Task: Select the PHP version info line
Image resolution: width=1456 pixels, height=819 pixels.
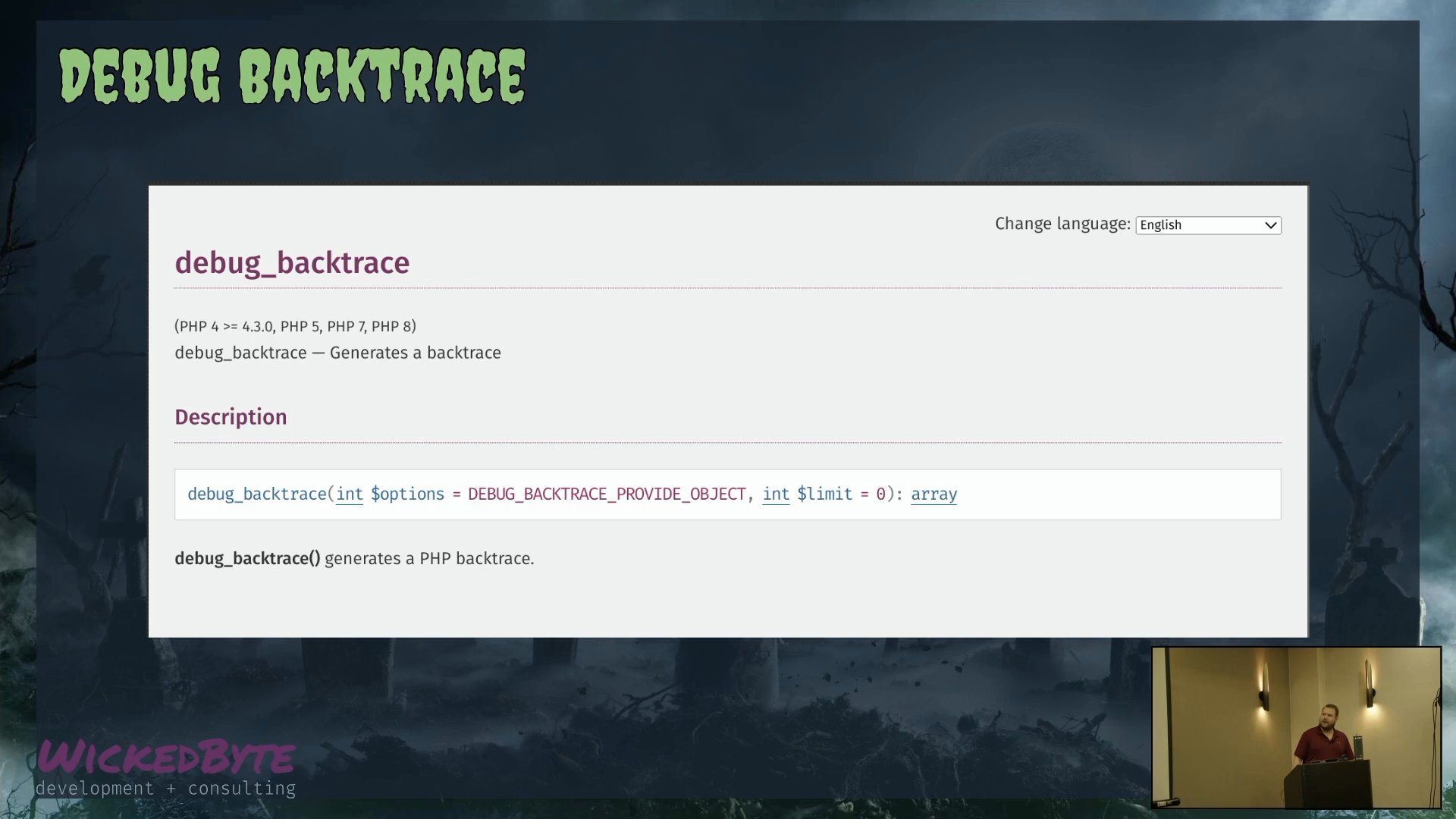Action: (x=295, y=326)
